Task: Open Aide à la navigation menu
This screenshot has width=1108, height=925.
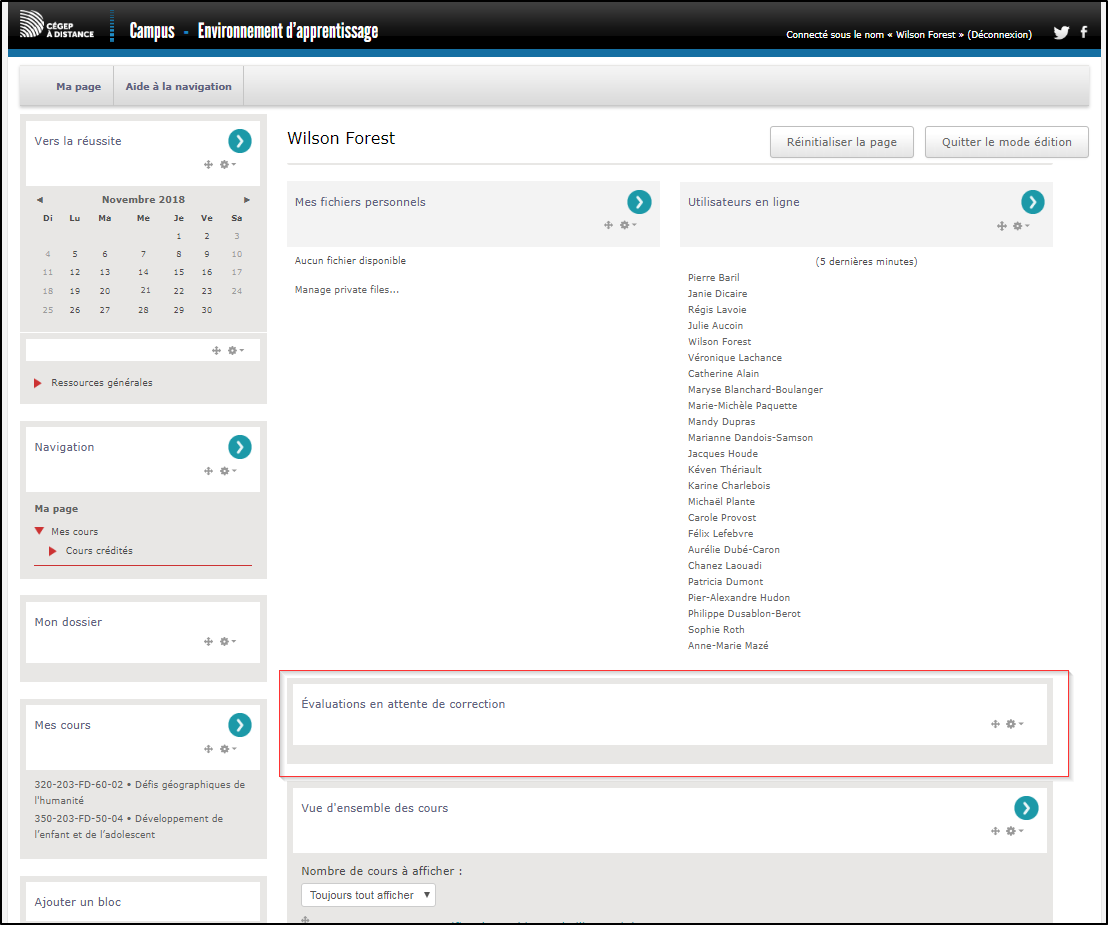Action: click(x=178, y=87)
